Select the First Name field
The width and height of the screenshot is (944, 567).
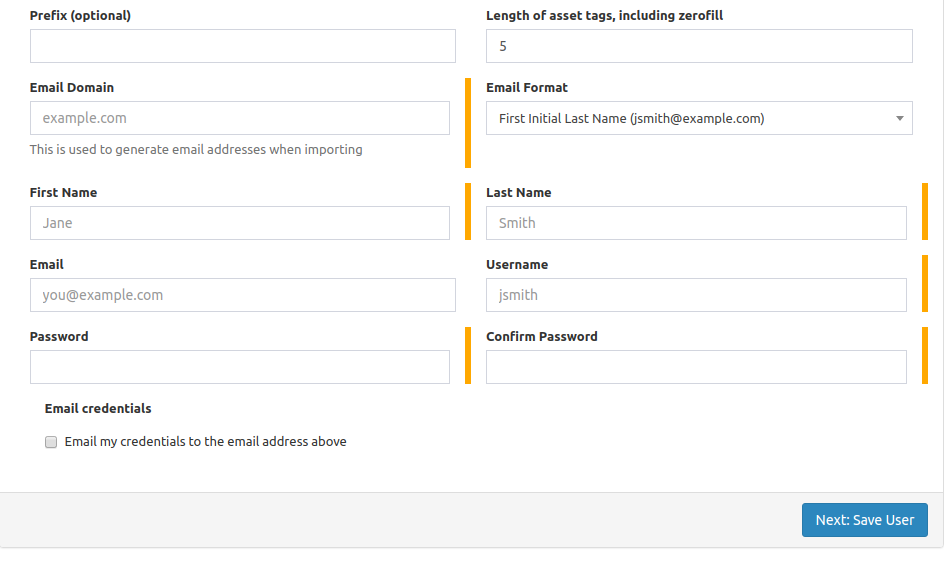coord(240,223)
